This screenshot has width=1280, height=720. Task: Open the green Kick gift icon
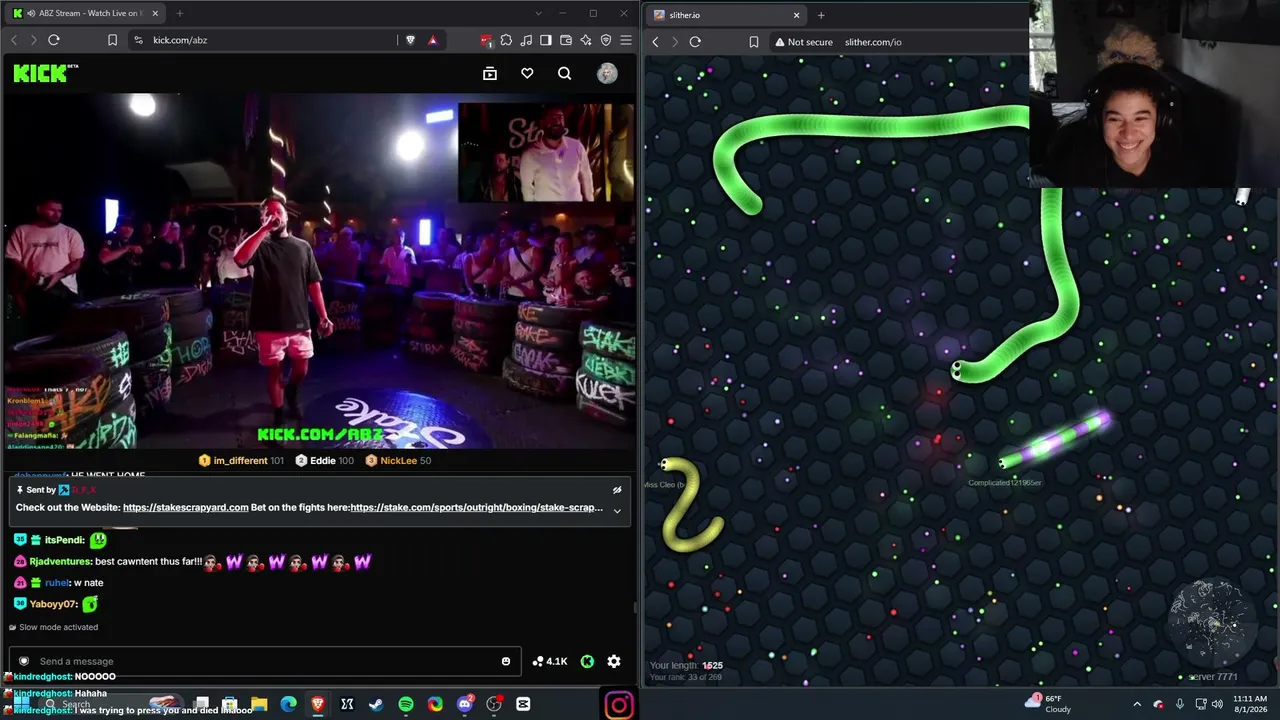[587, 661]
